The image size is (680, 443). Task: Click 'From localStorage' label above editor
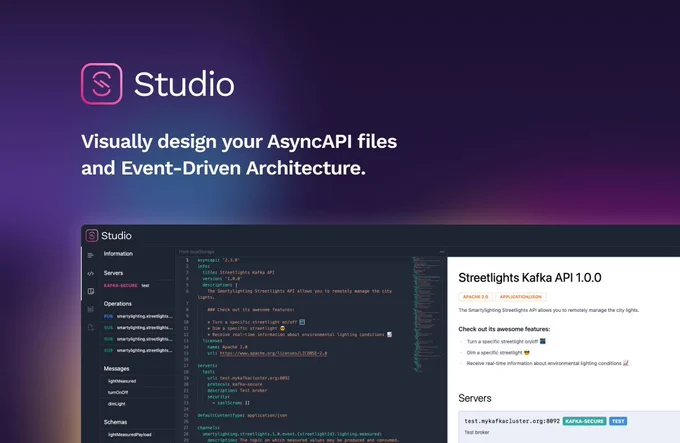point(196,251)
